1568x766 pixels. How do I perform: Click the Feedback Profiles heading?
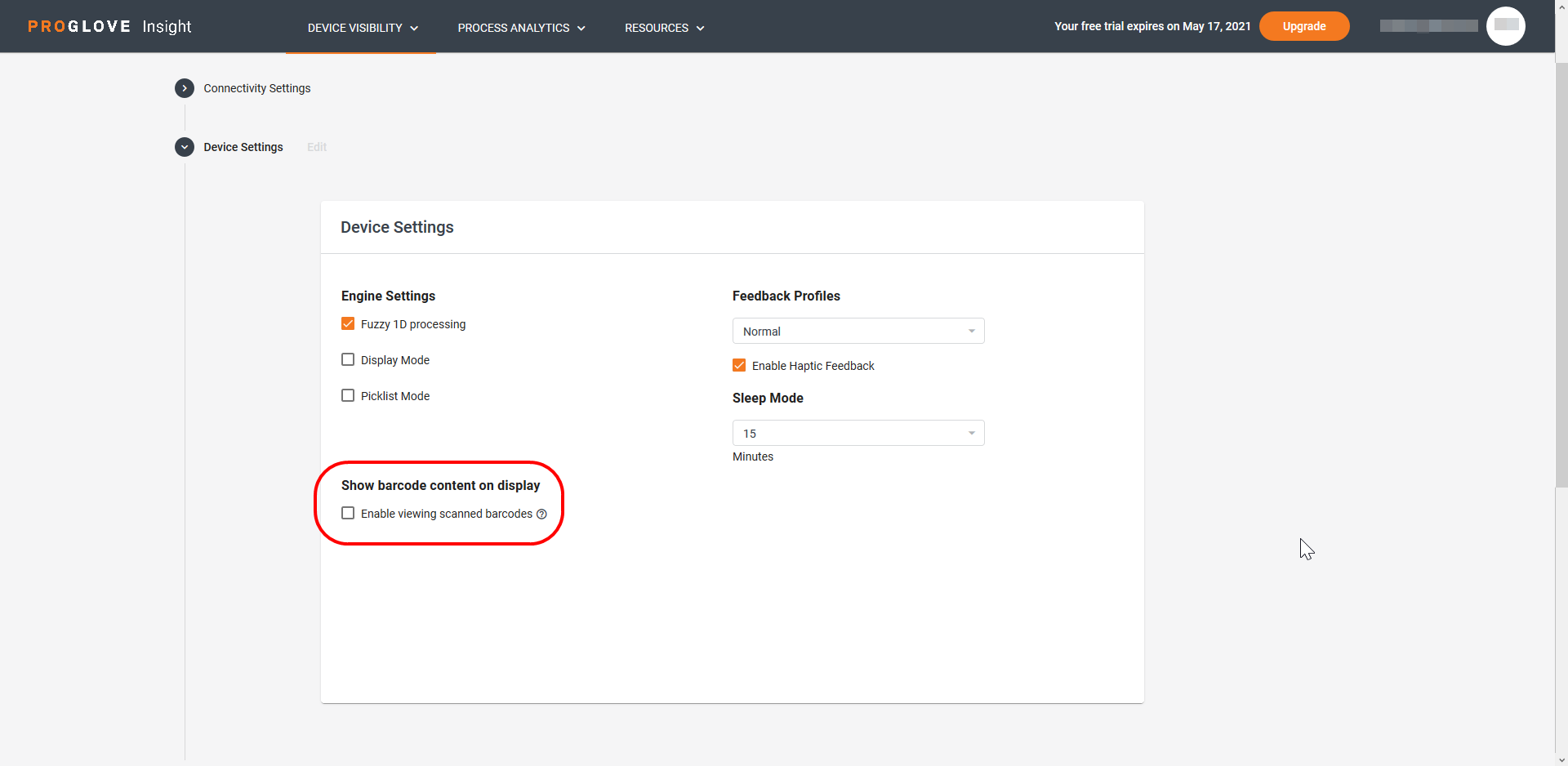[x=786, y=296]
